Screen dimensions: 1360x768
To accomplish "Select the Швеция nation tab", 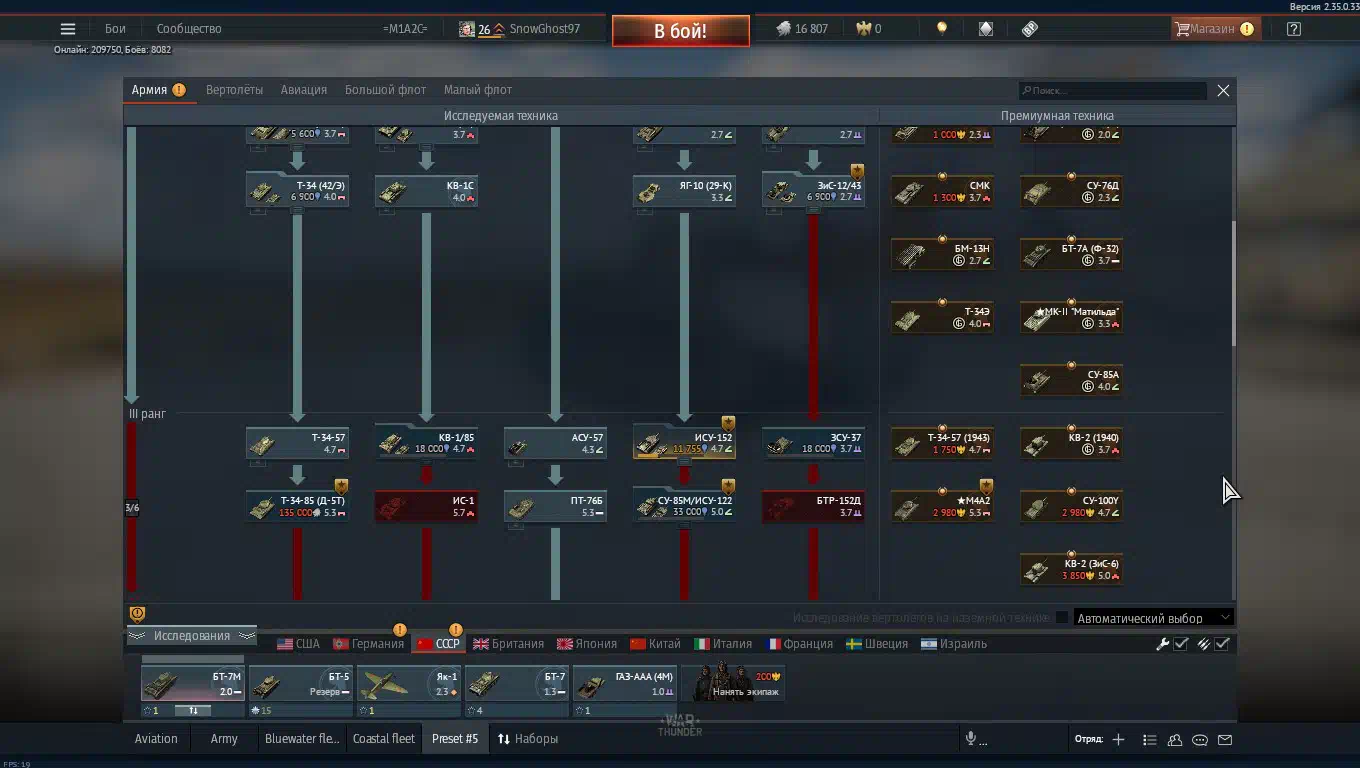I will (x=877, y=644).
